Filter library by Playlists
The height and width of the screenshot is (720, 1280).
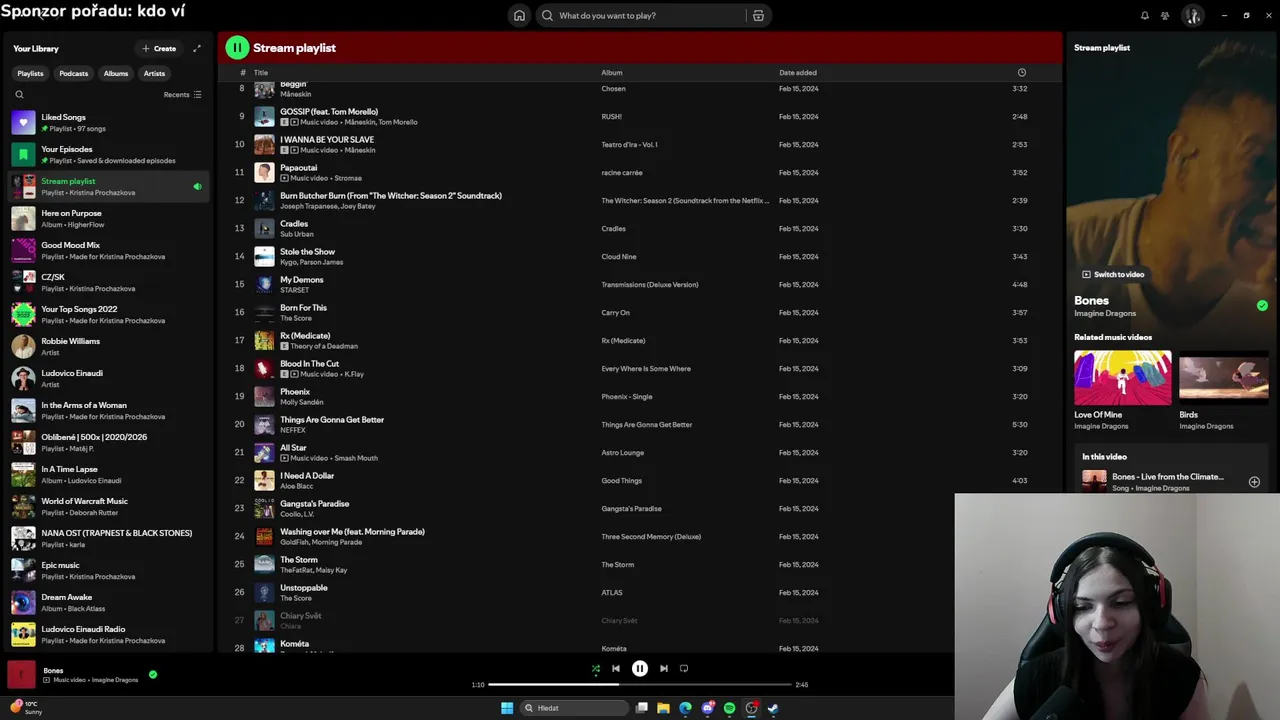[30, 73]
